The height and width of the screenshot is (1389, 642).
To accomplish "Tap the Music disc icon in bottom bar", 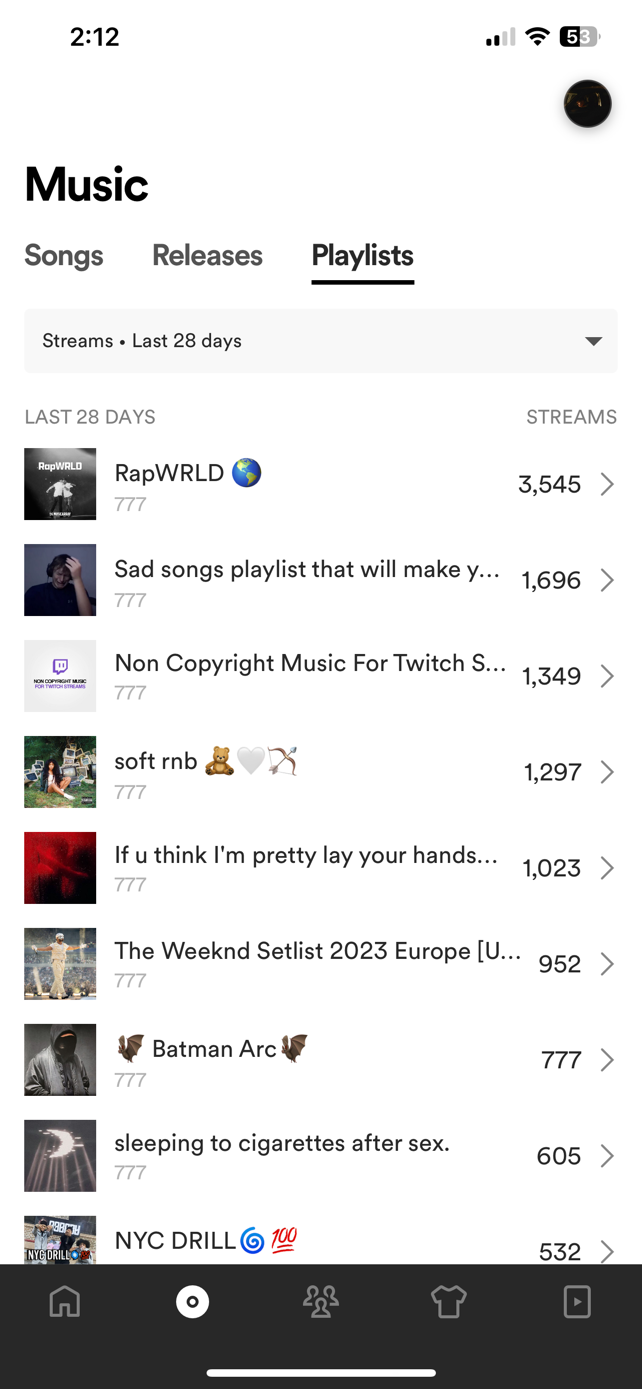I will coord(192,1301).
